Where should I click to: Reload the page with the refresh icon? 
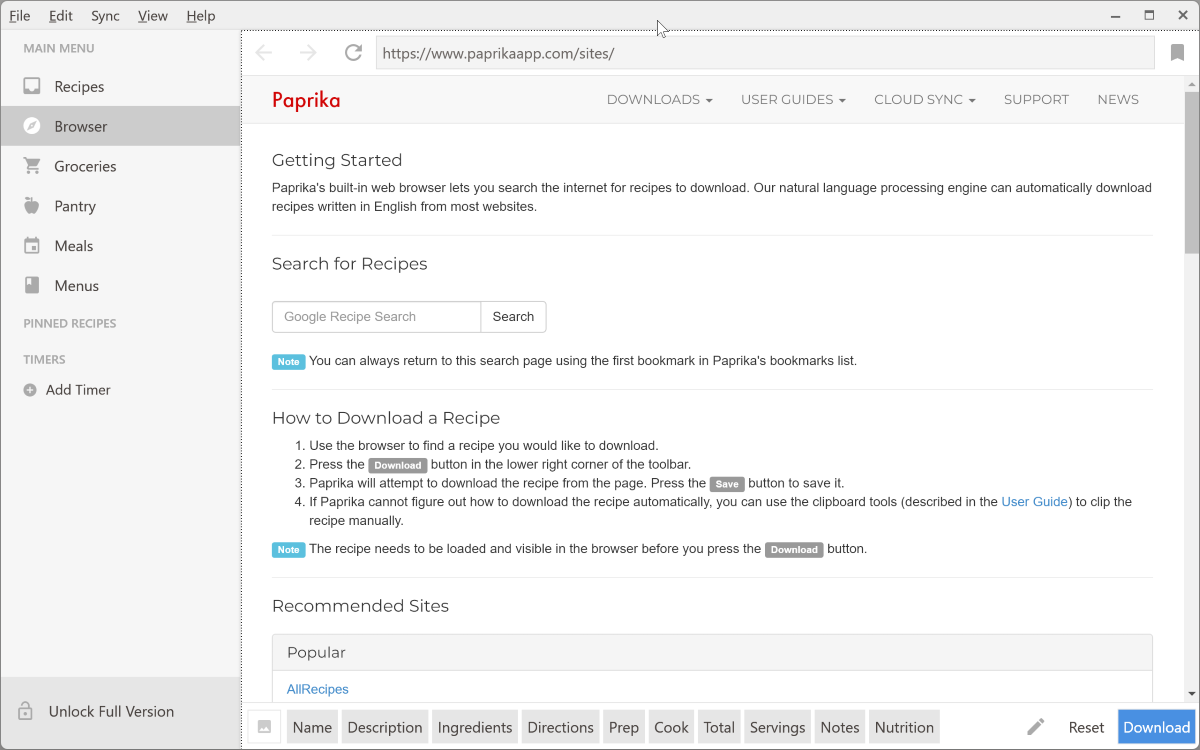click(x=353, y=53)
